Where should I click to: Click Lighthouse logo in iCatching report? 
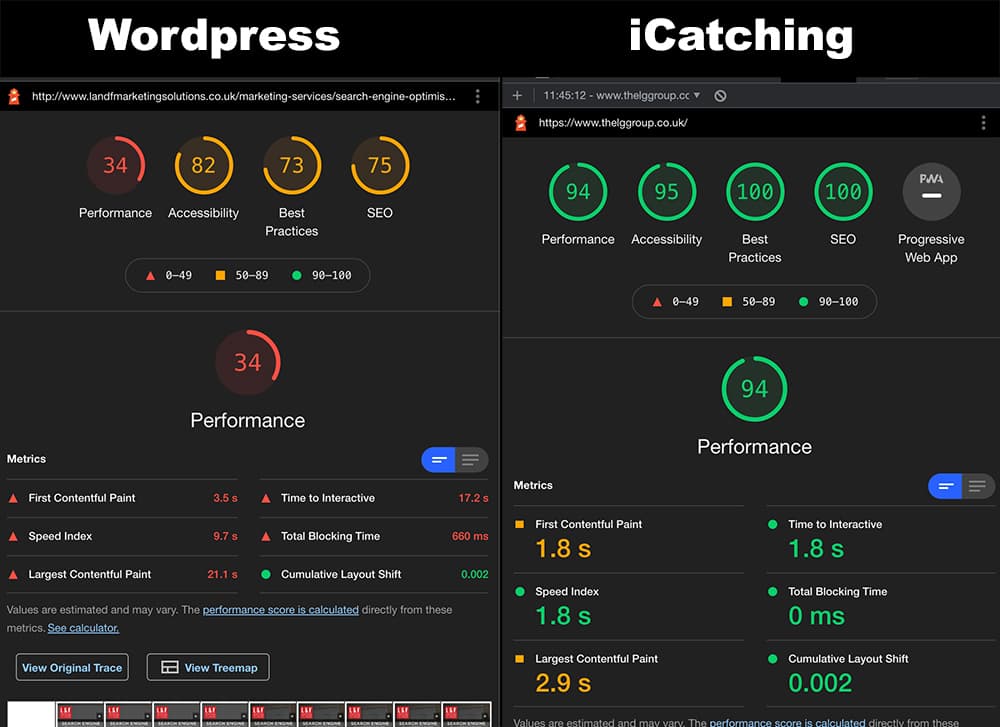521,122
